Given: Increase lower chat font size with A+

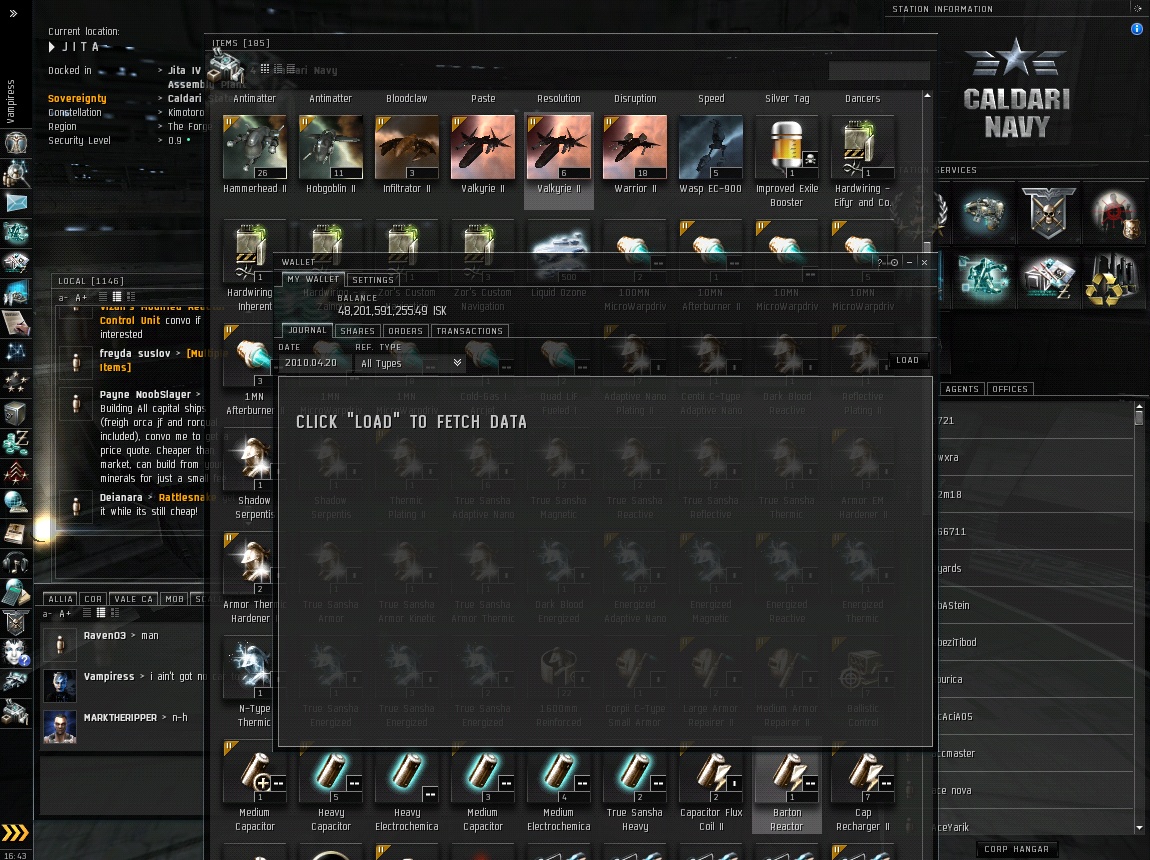Looking at the screenshot, I should (65, 614).
